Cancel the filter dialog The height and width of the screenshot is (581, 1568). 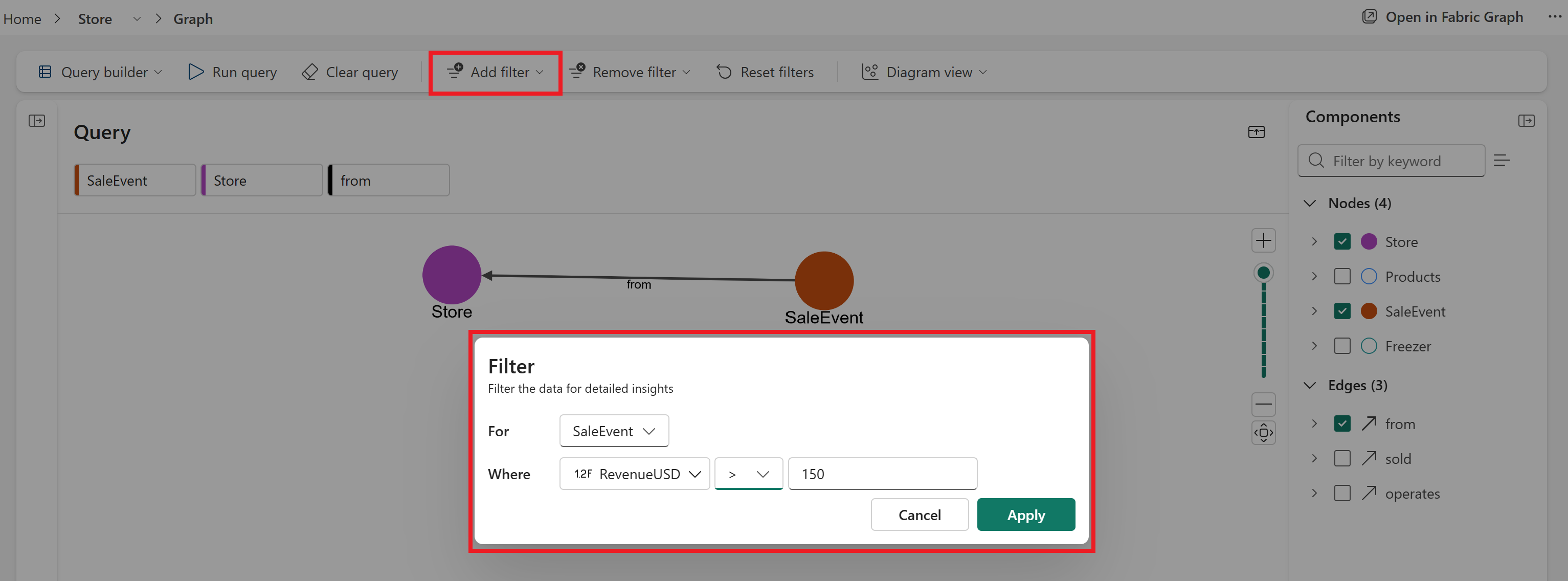(919, 515)
